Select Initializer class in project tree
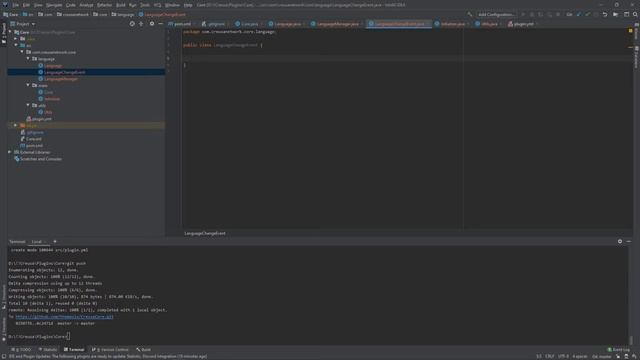The height and width of the screenshot is (360, 640). coord(52,99)
